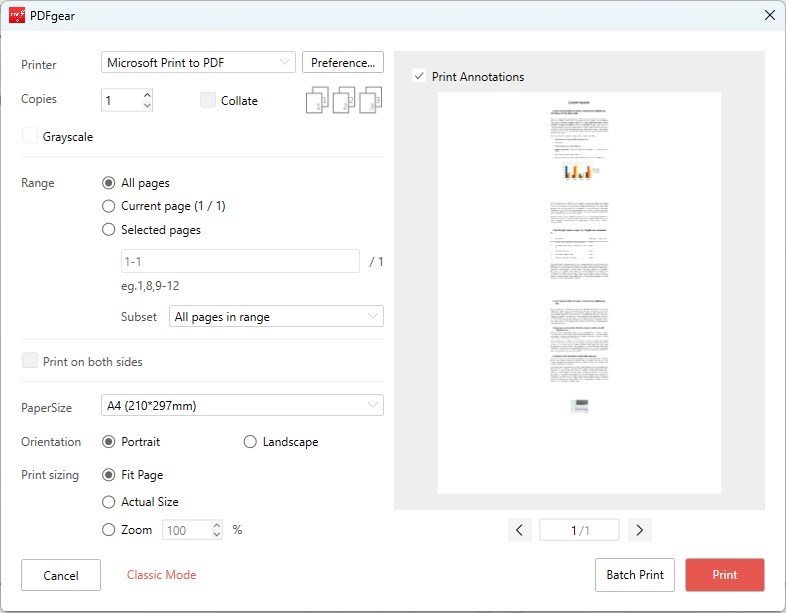Open the PaperSize A4 dropdown
The width and height of the screenshot is (786, 613).
pos(243,405)
